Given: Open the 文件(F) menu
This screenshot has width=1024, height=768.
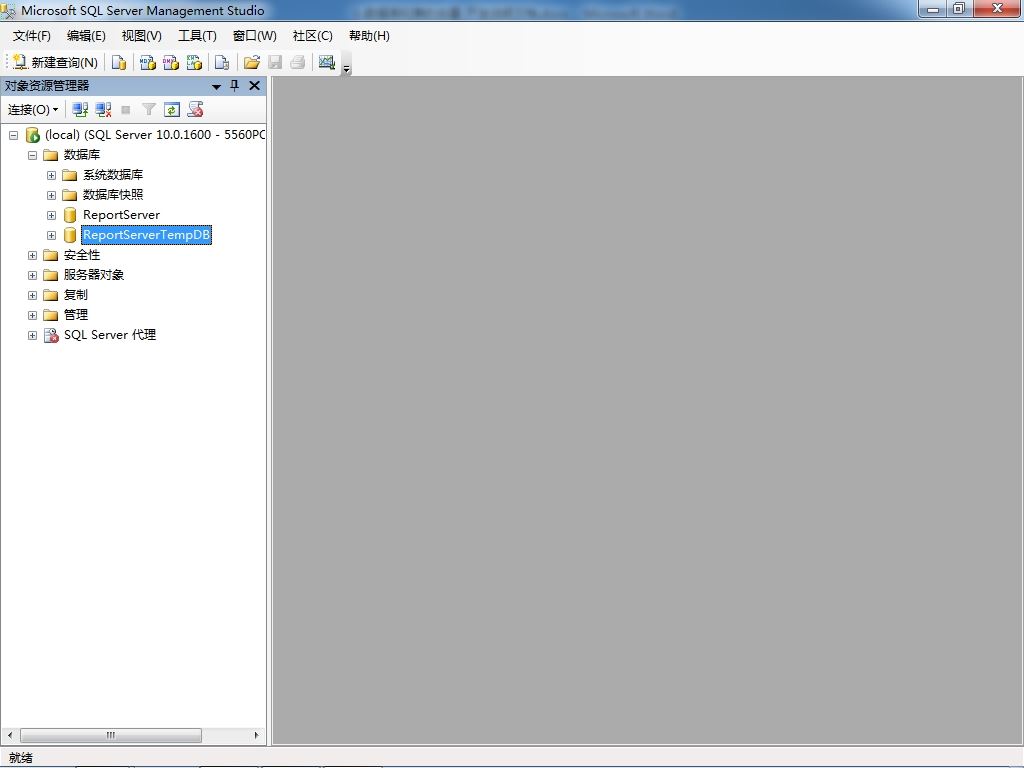Looking at the screenshot, I should [x=31, y=36].
